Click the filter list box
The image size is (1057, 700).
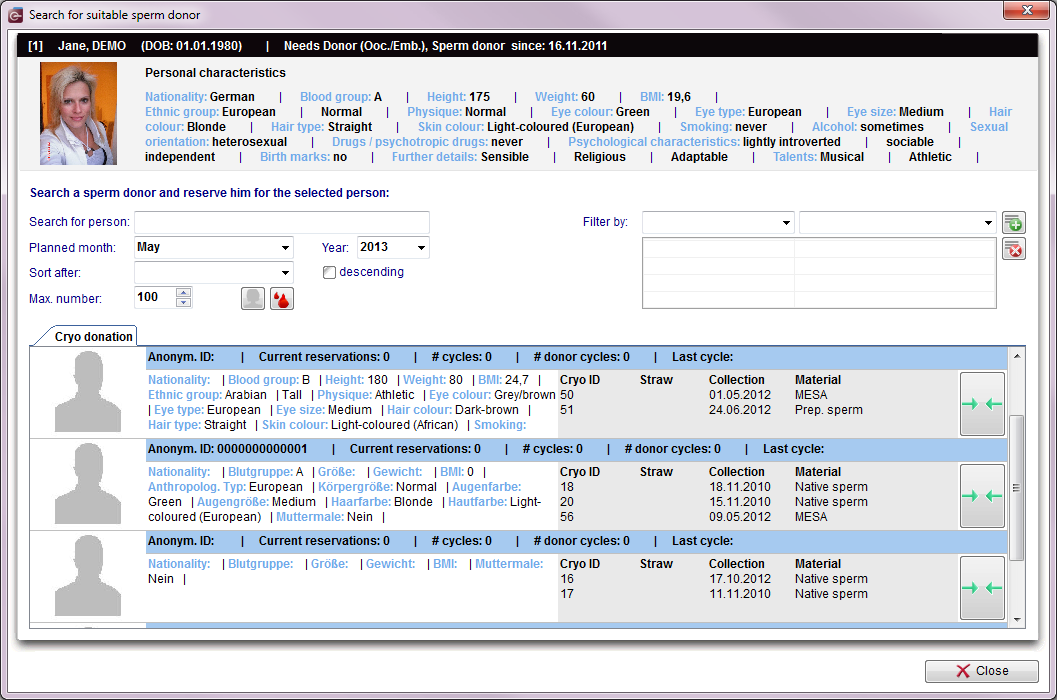coord(819,273)
